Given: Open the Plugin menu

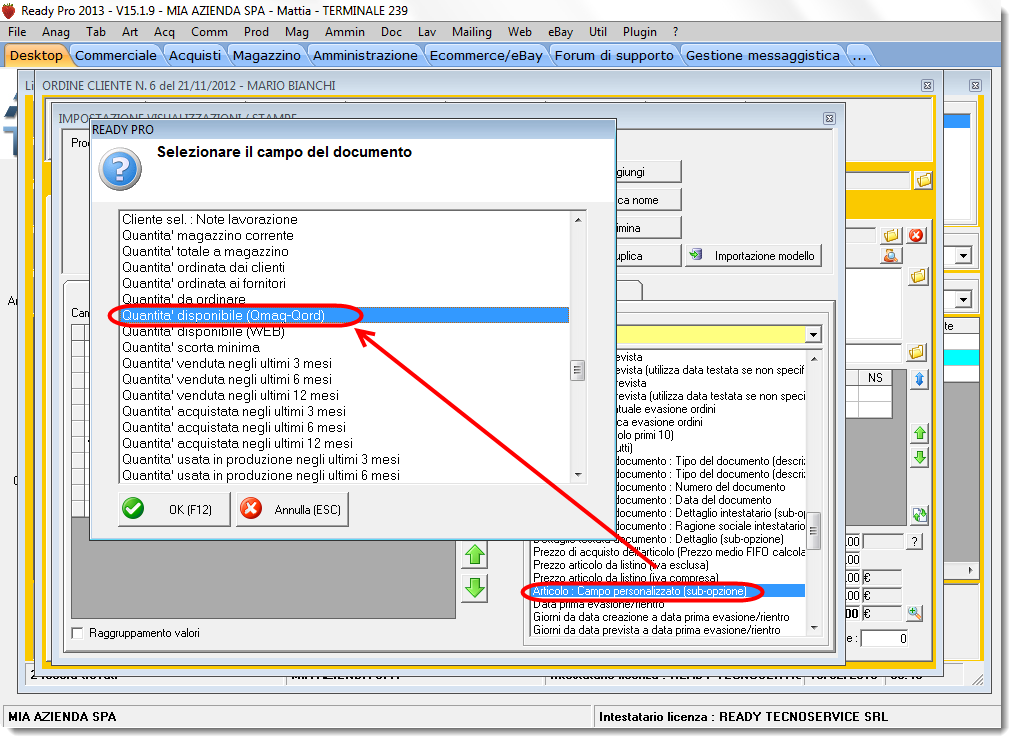Looking at the screenshot, I should [x=640, y=32].
